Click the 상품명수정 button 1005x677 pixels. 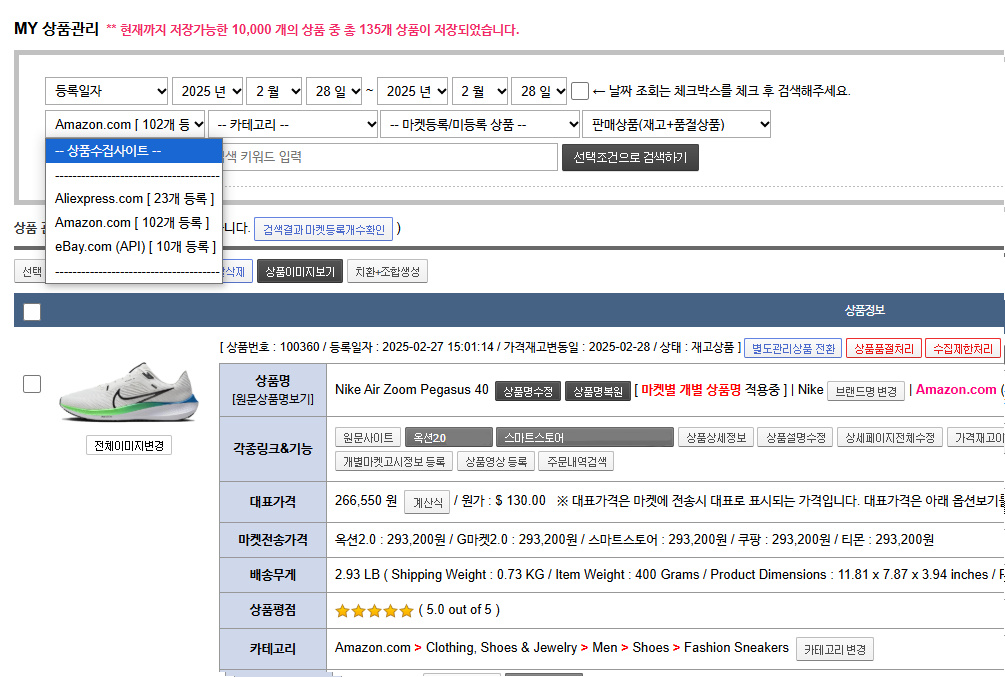527,391
